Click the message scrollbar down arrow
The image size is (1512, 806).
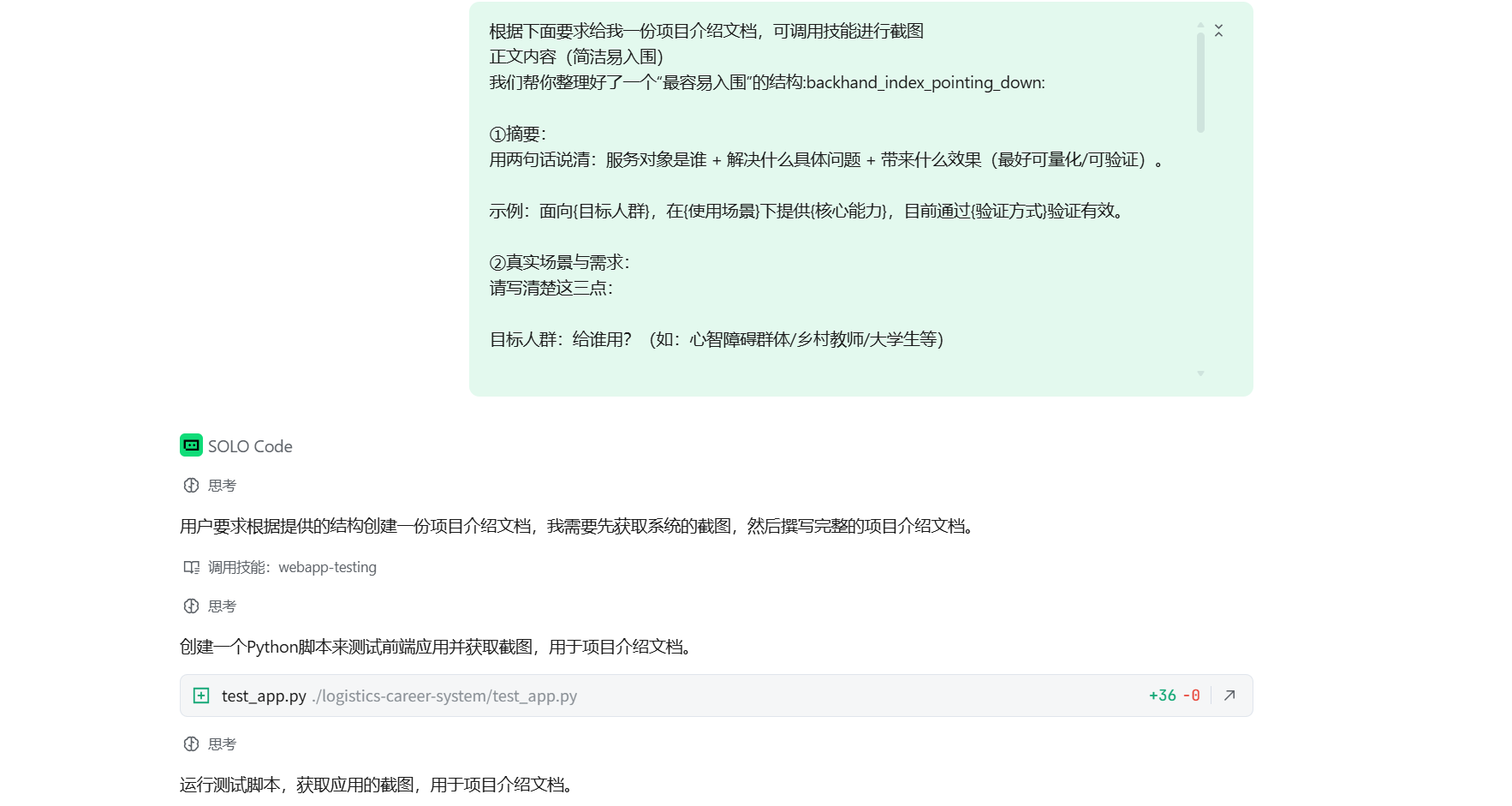point(1200,373)
